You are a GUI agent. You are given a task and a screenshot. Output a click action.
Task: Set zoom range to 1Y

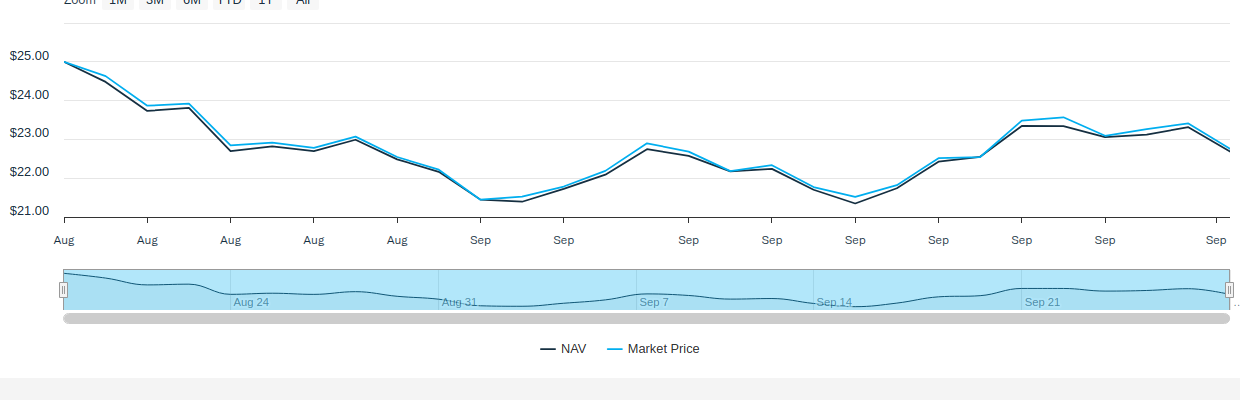[x=265, y=3]
